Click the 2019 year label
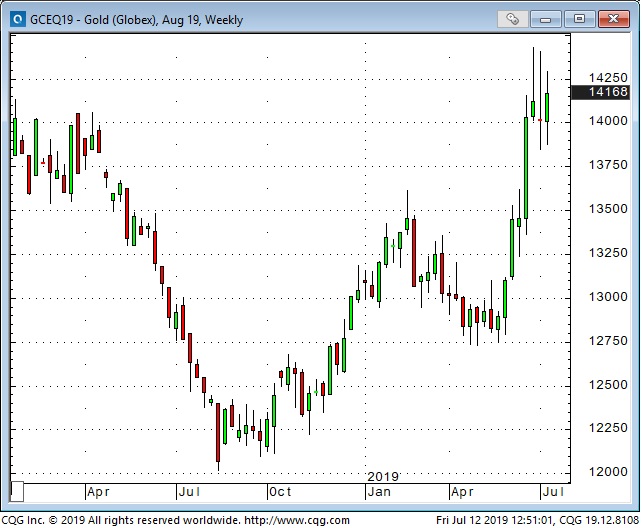The image size is (642, 528). click(x=383, y=477)
